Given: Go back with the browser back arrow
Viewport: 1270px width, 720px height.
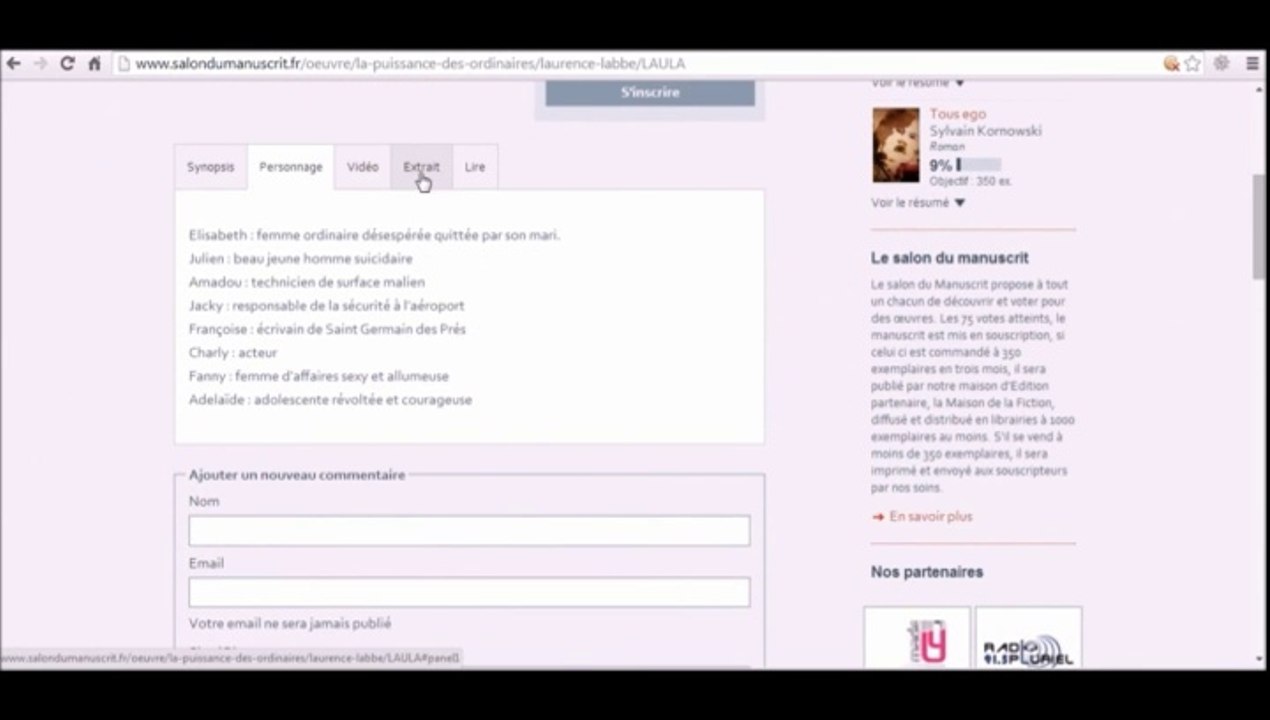Looking at the screenshot, I should coord(14,63).
